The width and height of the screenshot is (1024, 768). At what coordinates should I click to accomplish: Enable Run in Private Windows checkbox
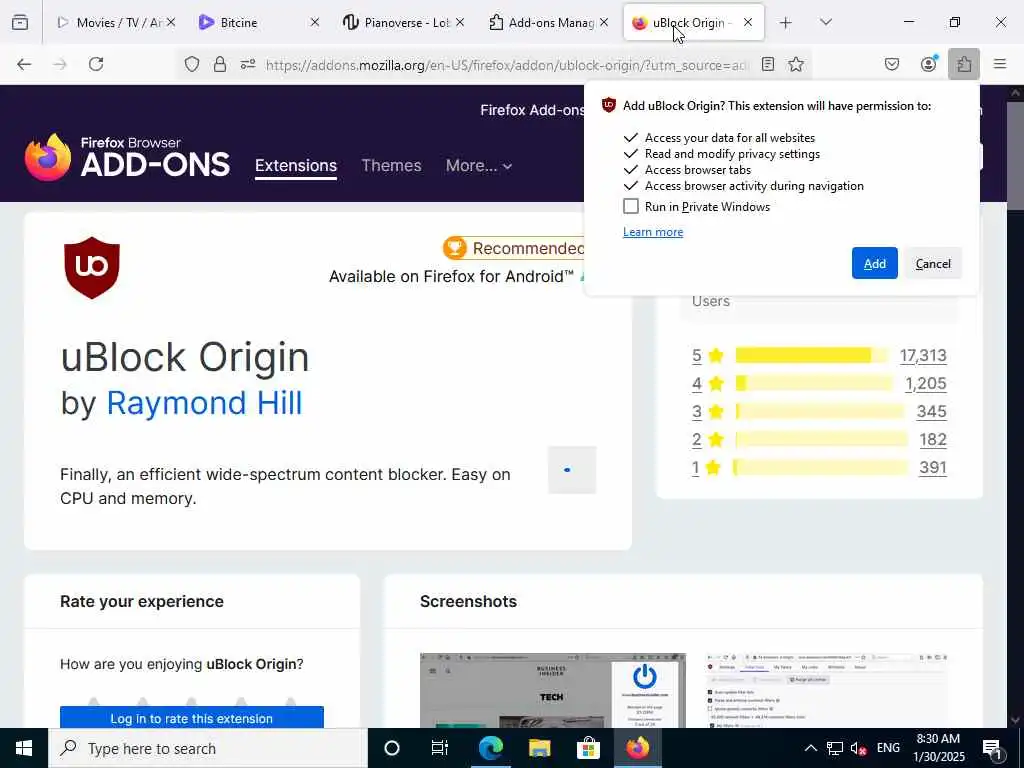coord(631,206)
